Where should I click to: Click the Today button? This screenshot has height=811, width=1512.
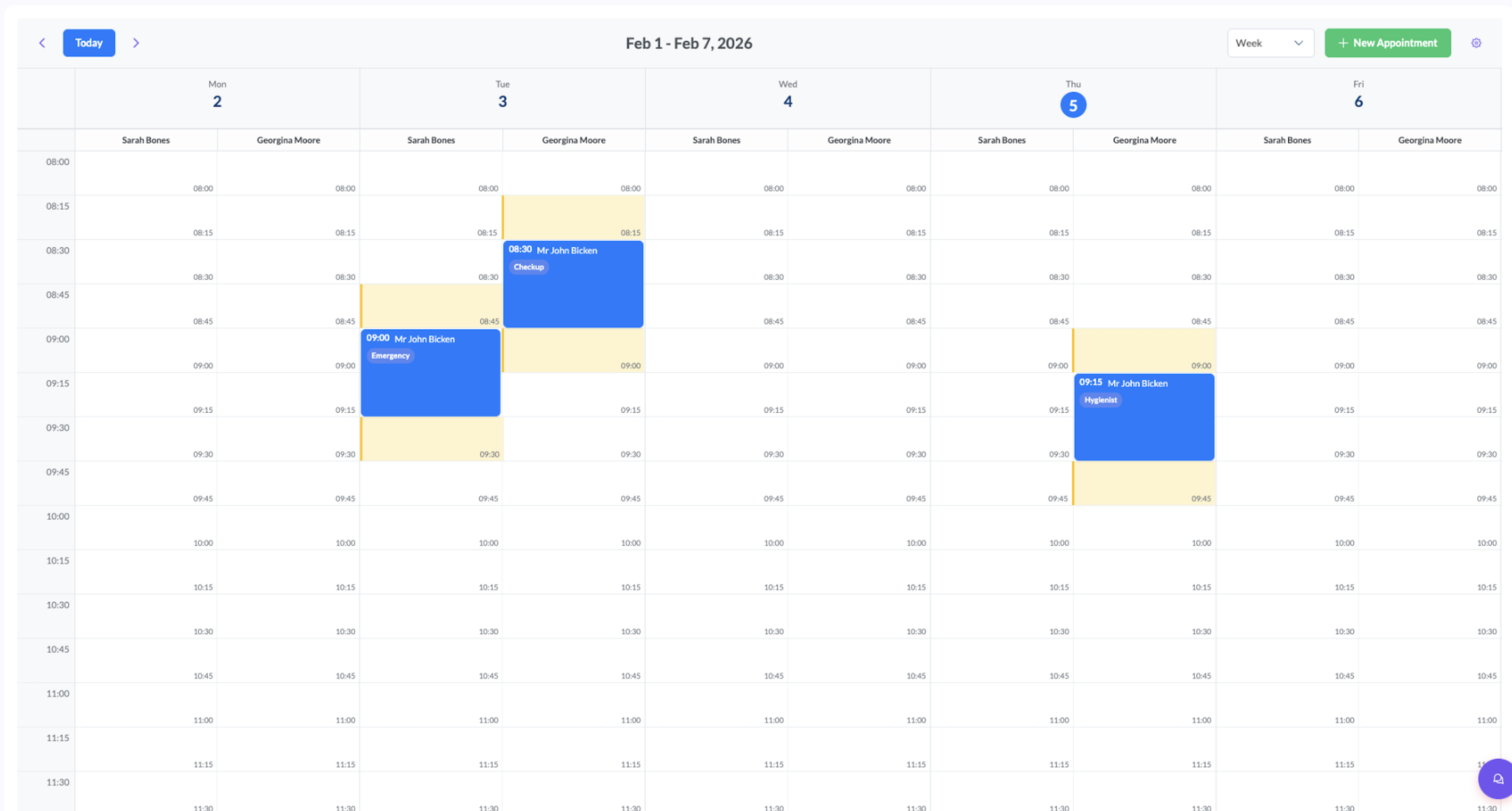click(89, 43)
